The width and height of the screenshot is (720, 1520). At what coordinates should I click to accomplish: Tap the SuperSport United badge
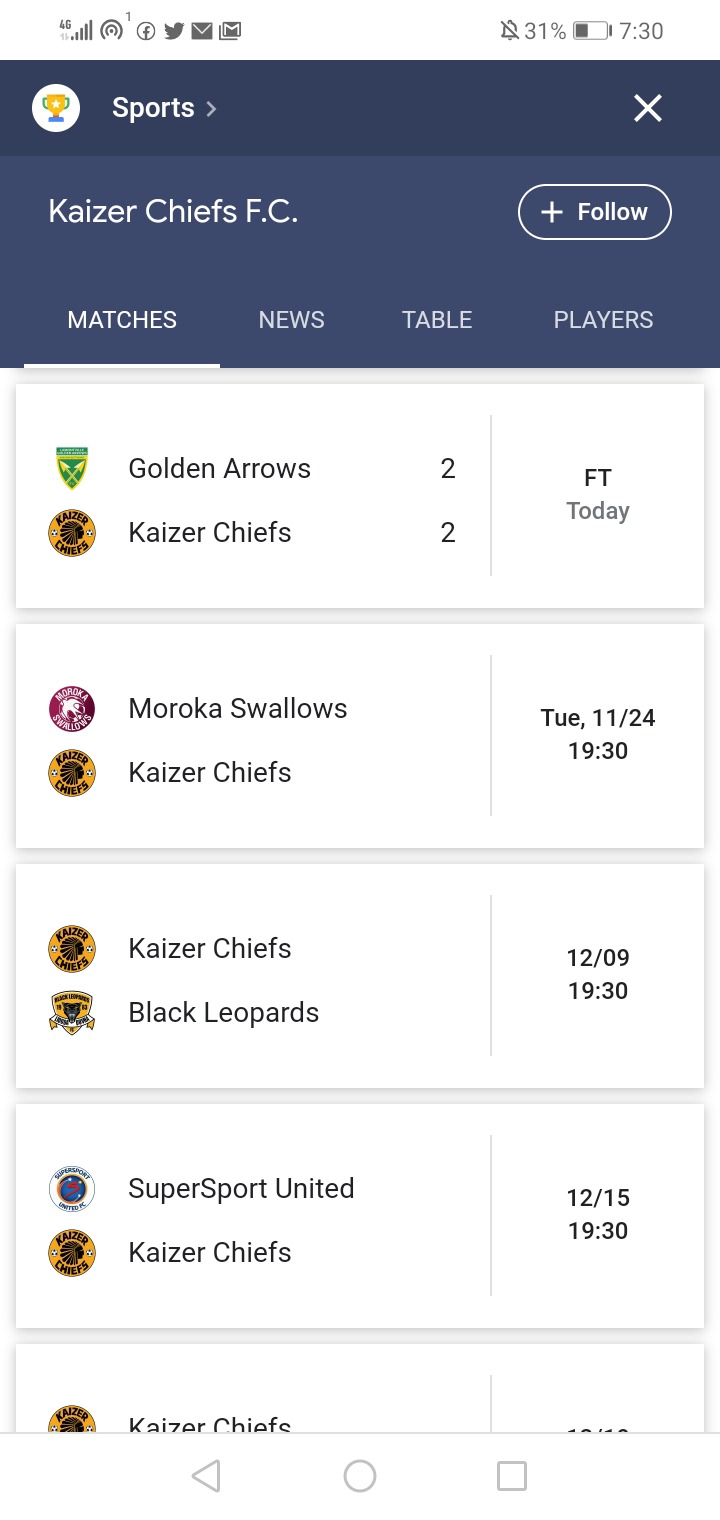pos(72,1189)
